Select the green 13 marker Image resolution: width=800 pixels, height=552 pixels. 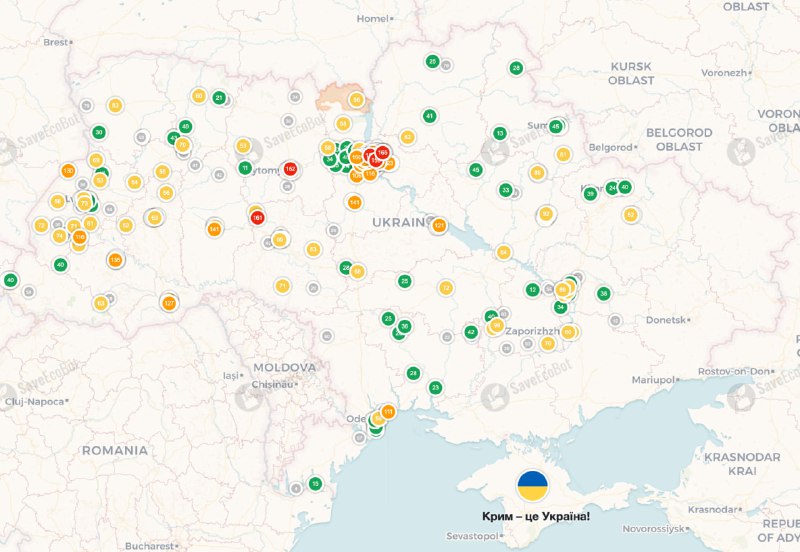(x=499, y=133)
